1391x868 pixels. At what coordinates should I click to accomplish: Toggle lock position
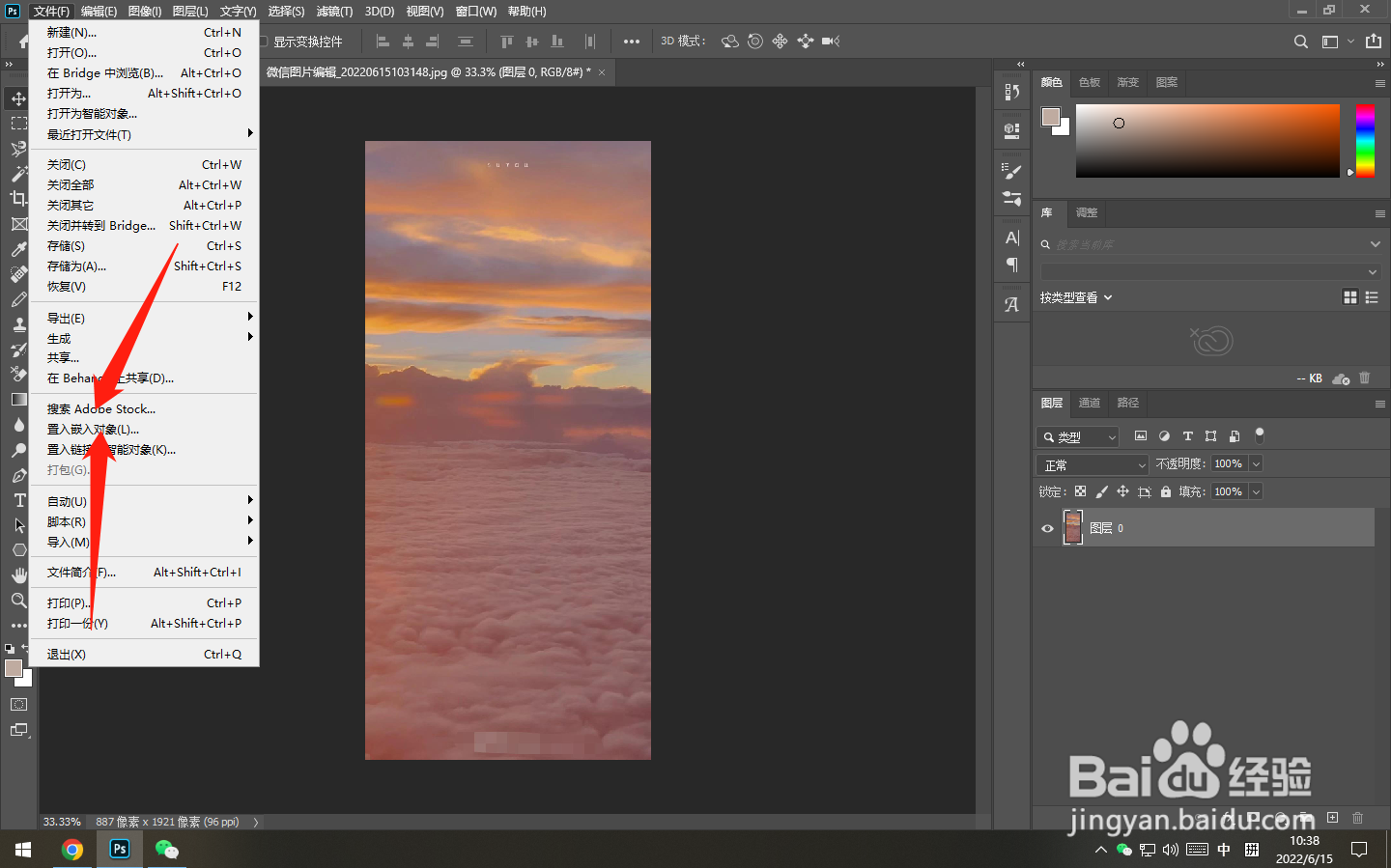click(x=1122, y=491)
